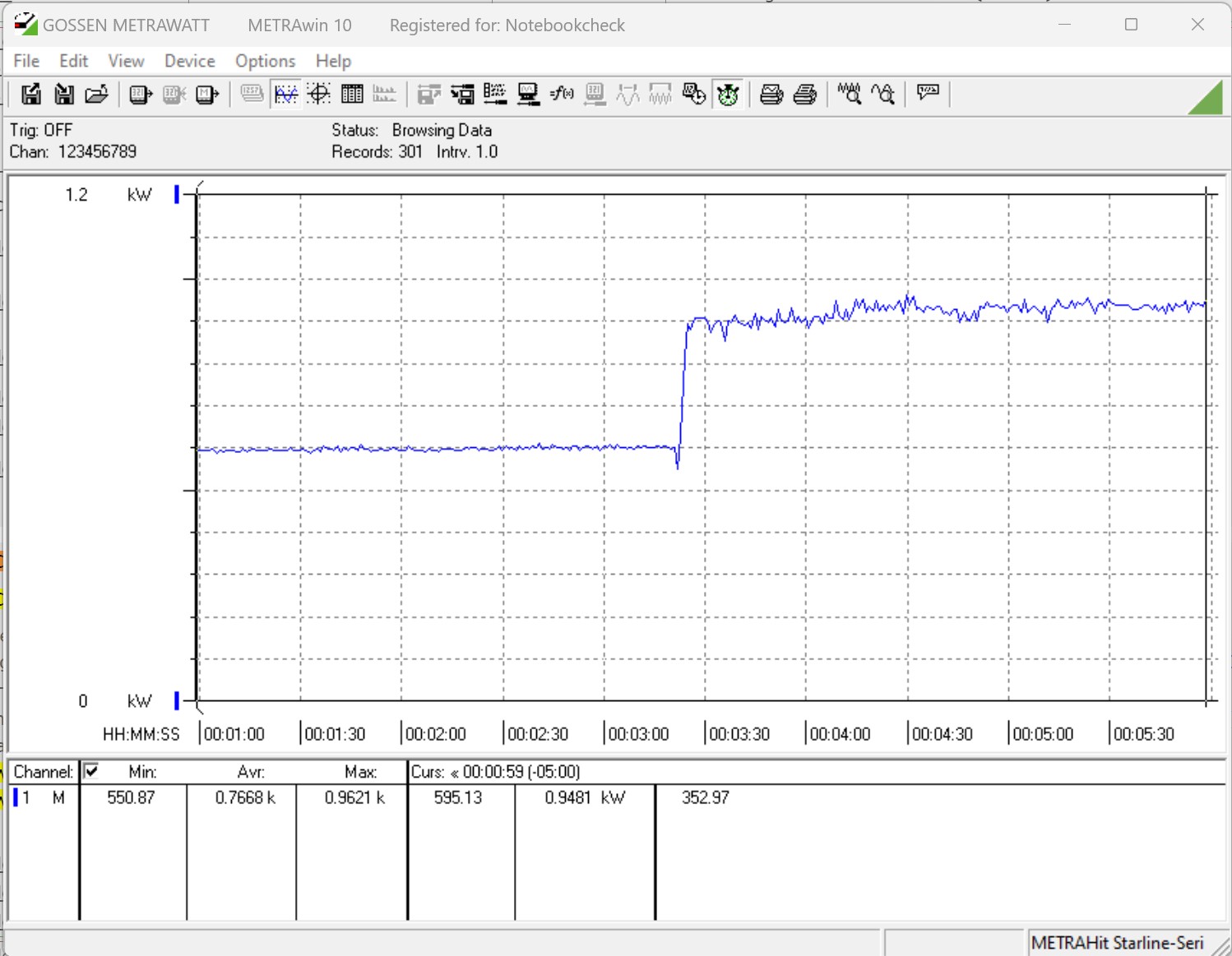
Task: Click the open folder toolbar icon
Action: (x=96, y=95)
